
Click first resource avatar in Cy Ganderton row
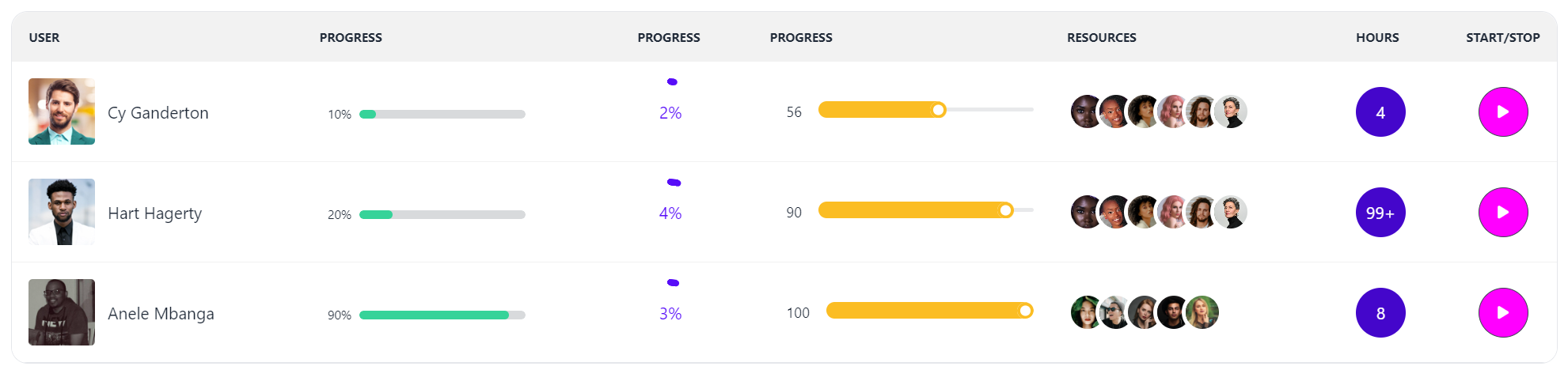click(x=1086, y=111)
